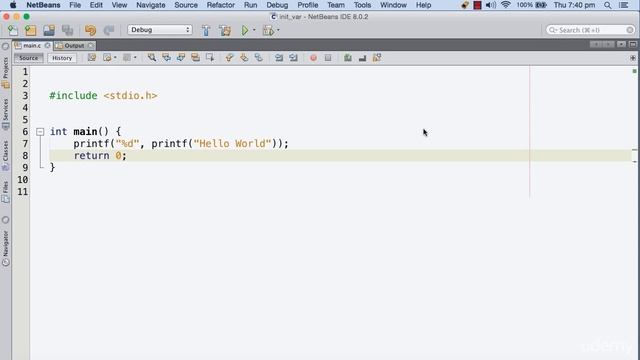Screen dimensions: 640x360
Task: Switch to the main.c editor tab
Action: click(32, 46)
